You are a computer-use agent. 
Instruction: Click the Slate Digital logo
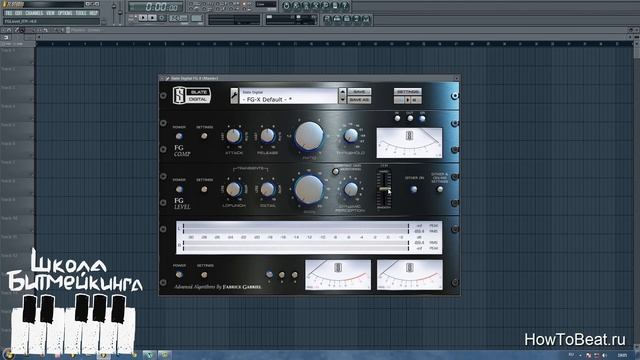point(192,96)
